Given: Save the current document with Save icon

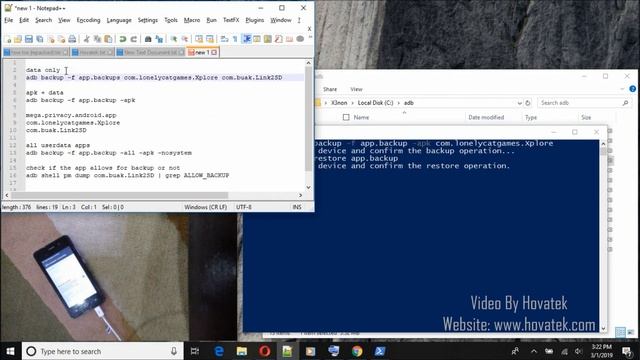Looking at the screenshot, I should [x=29, y=39].
